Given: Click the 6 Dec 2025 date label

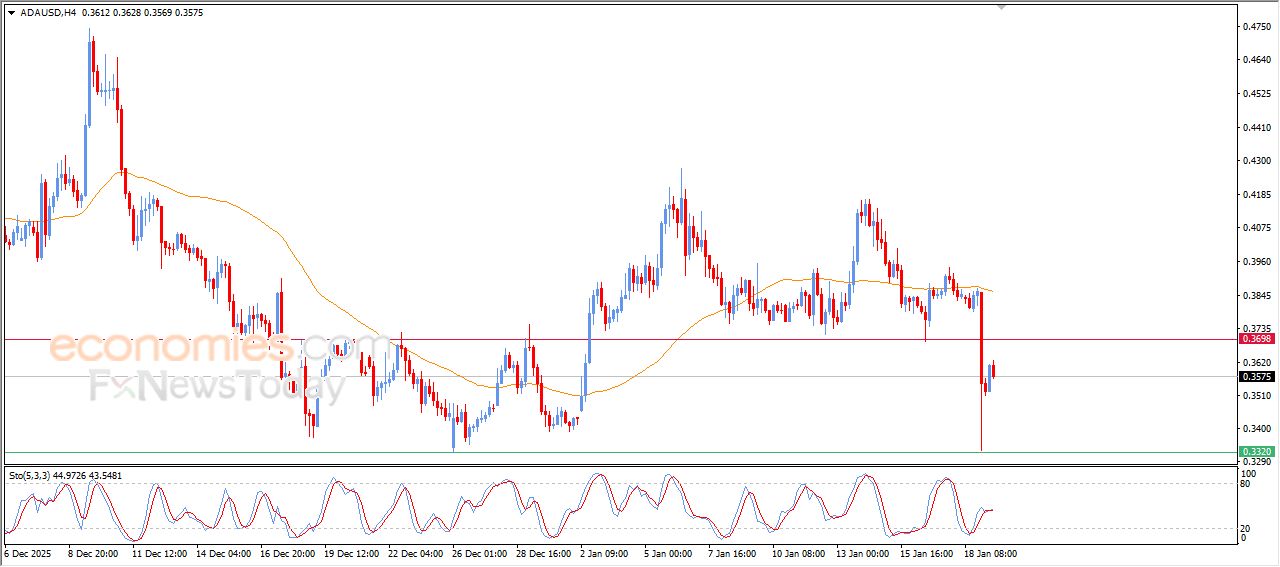Looking at the screenshot, I should tap(28, 553).
